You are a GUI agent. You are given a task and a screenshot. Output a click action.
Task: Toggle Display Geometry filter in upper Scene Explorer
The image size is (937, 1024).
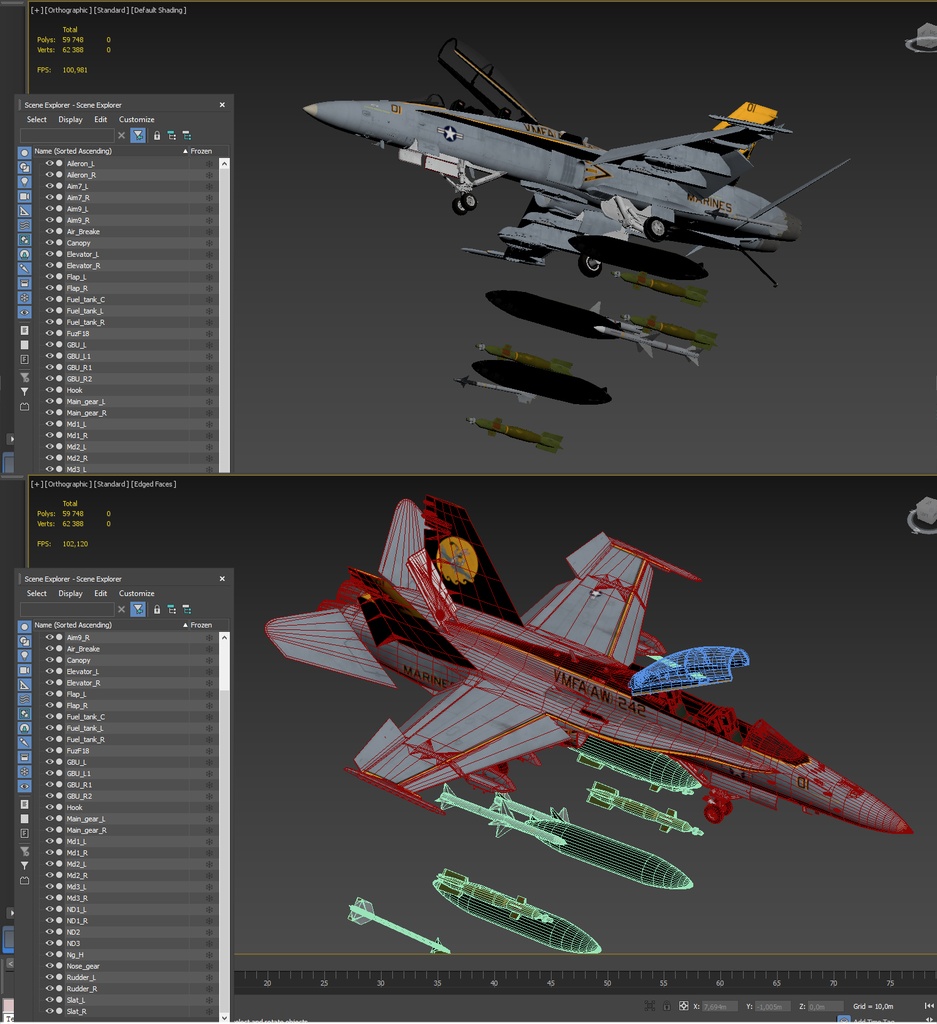coord(25,153)
